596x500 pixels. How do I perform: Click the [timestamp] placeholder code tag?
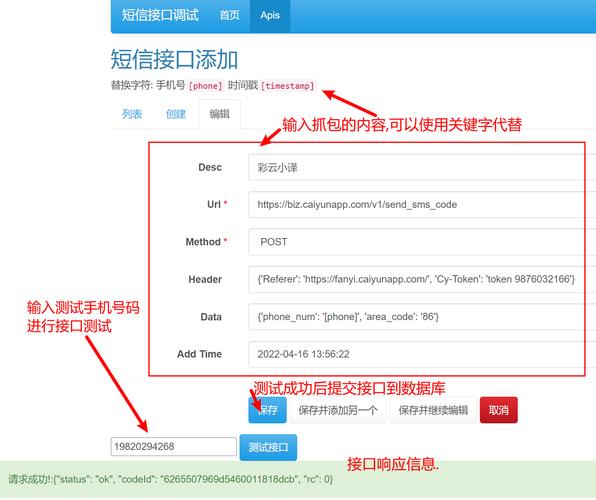tap(288, 86)
